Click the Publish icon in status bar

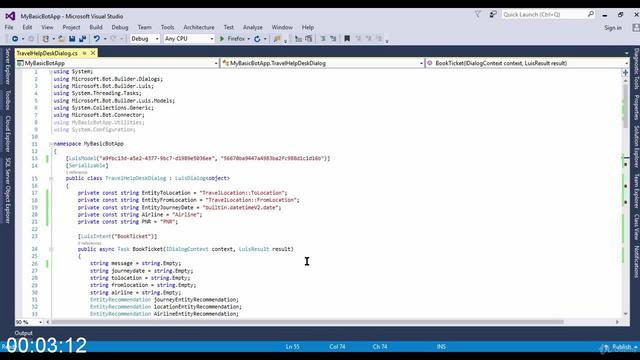(x=606, y=347)
